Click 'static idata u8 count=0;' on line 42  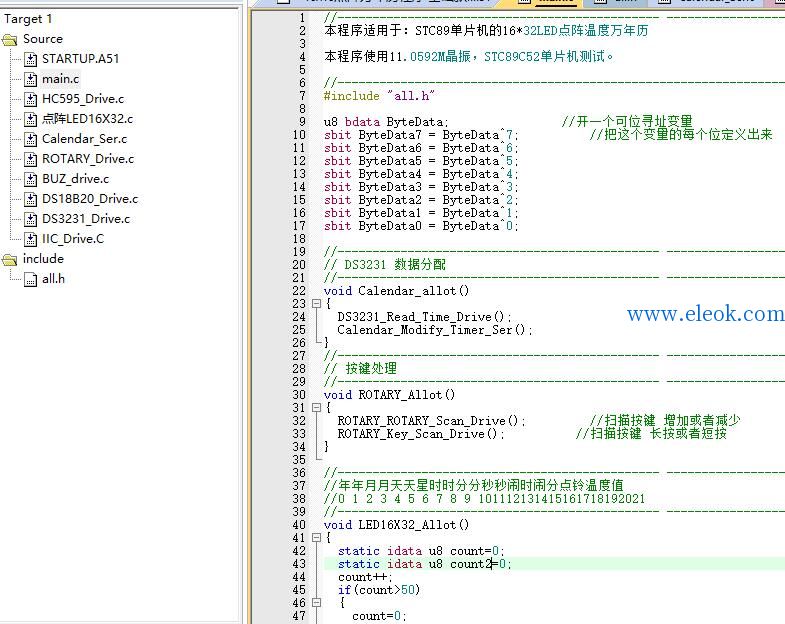tap(421, 551)
